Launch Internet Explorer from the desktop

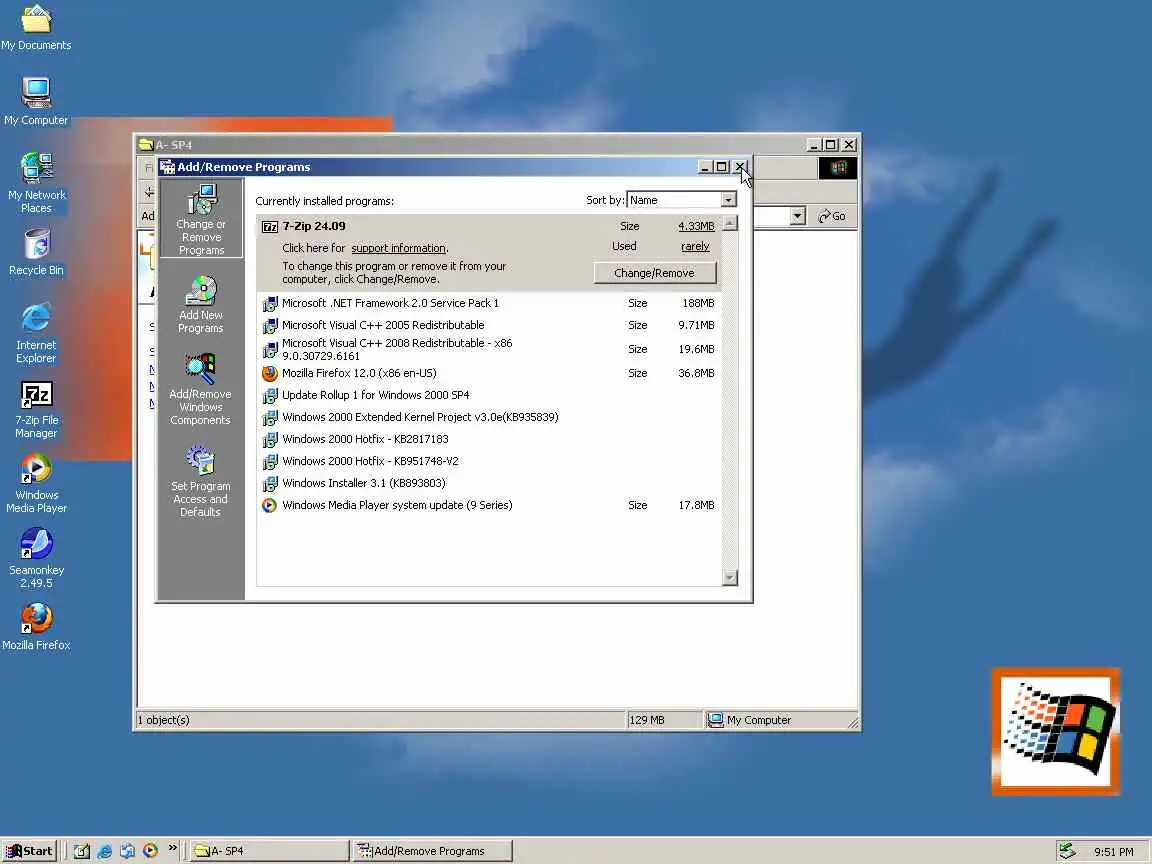coord(36,333)
